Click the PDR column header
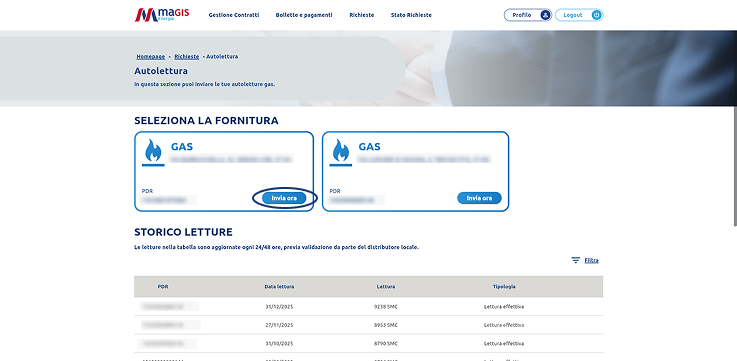Viewport: 737px width, 361px height. (163, 286)
